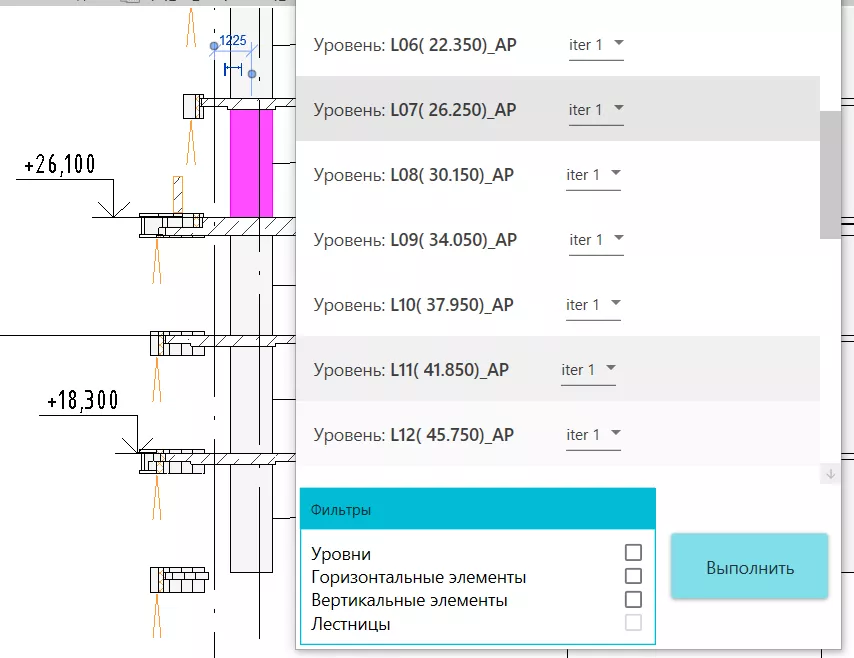
Task: Click the Выполнить button
Action: point(749,568)
